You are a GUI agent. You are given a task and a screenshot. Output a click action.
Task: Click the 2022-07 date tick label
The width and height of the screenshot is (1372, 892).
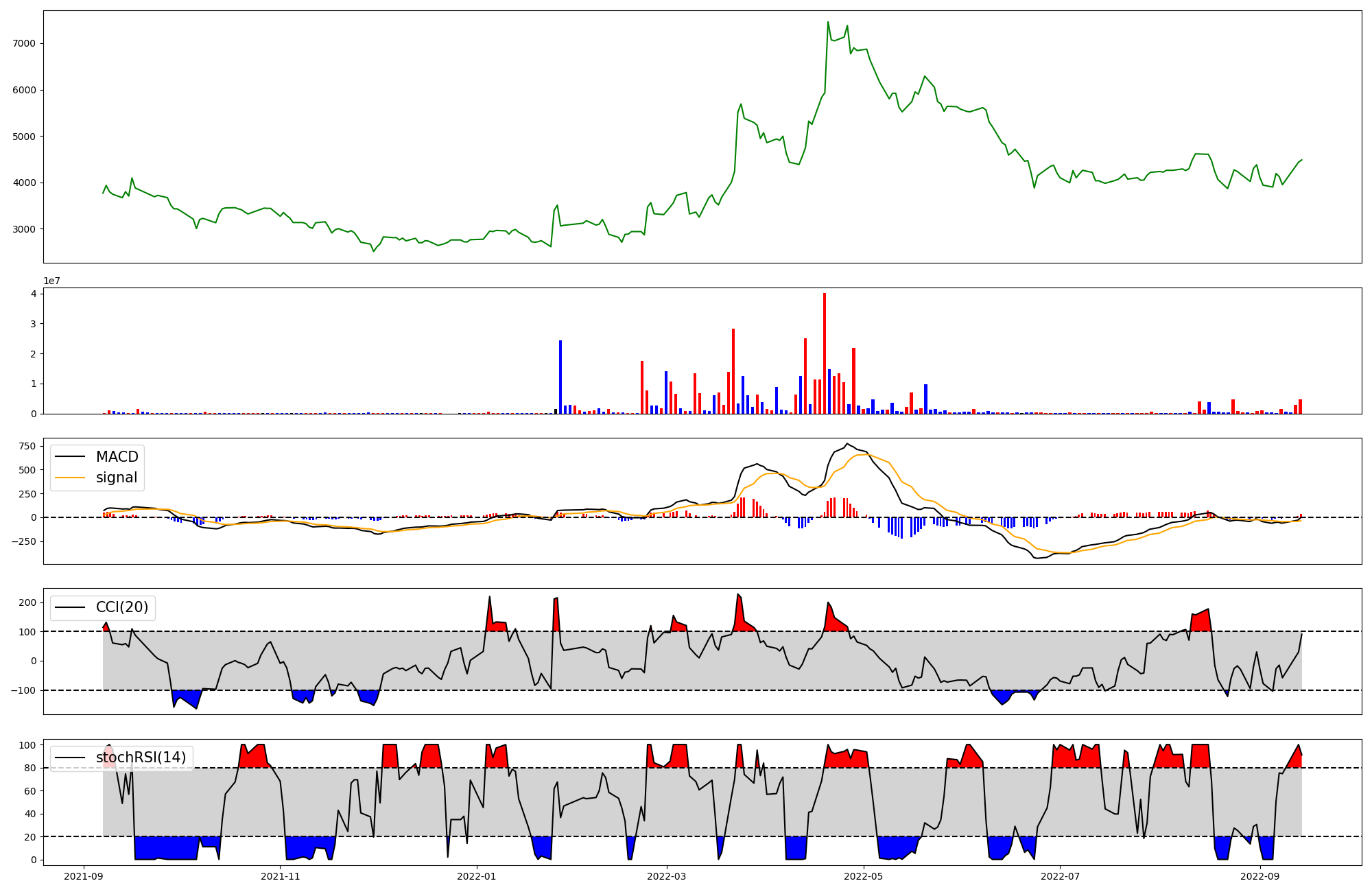[x=1060, y=876]
